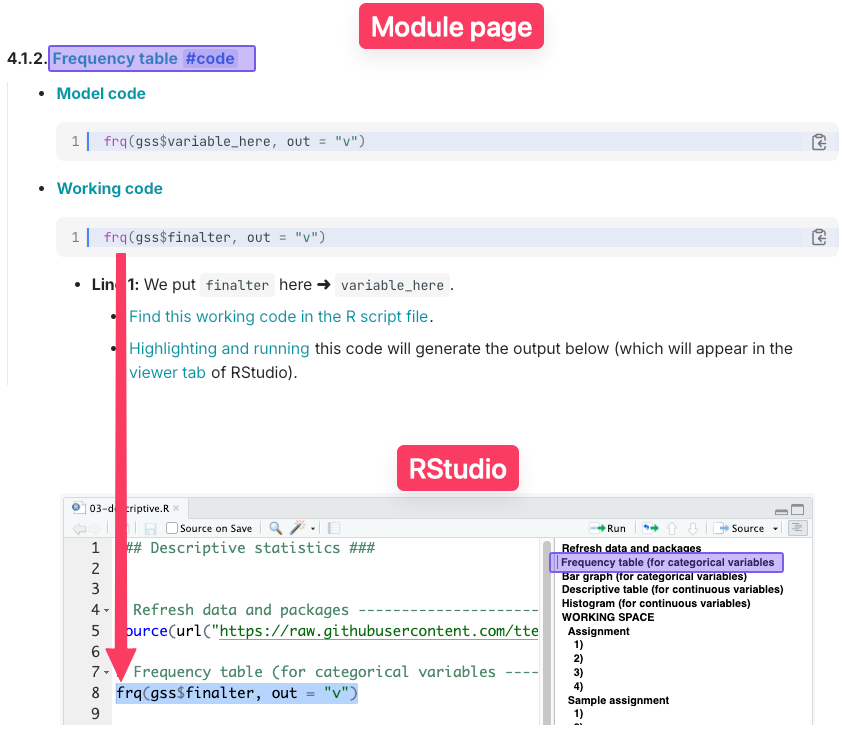Open the Frequency table #code heading link

click(144, 58)
